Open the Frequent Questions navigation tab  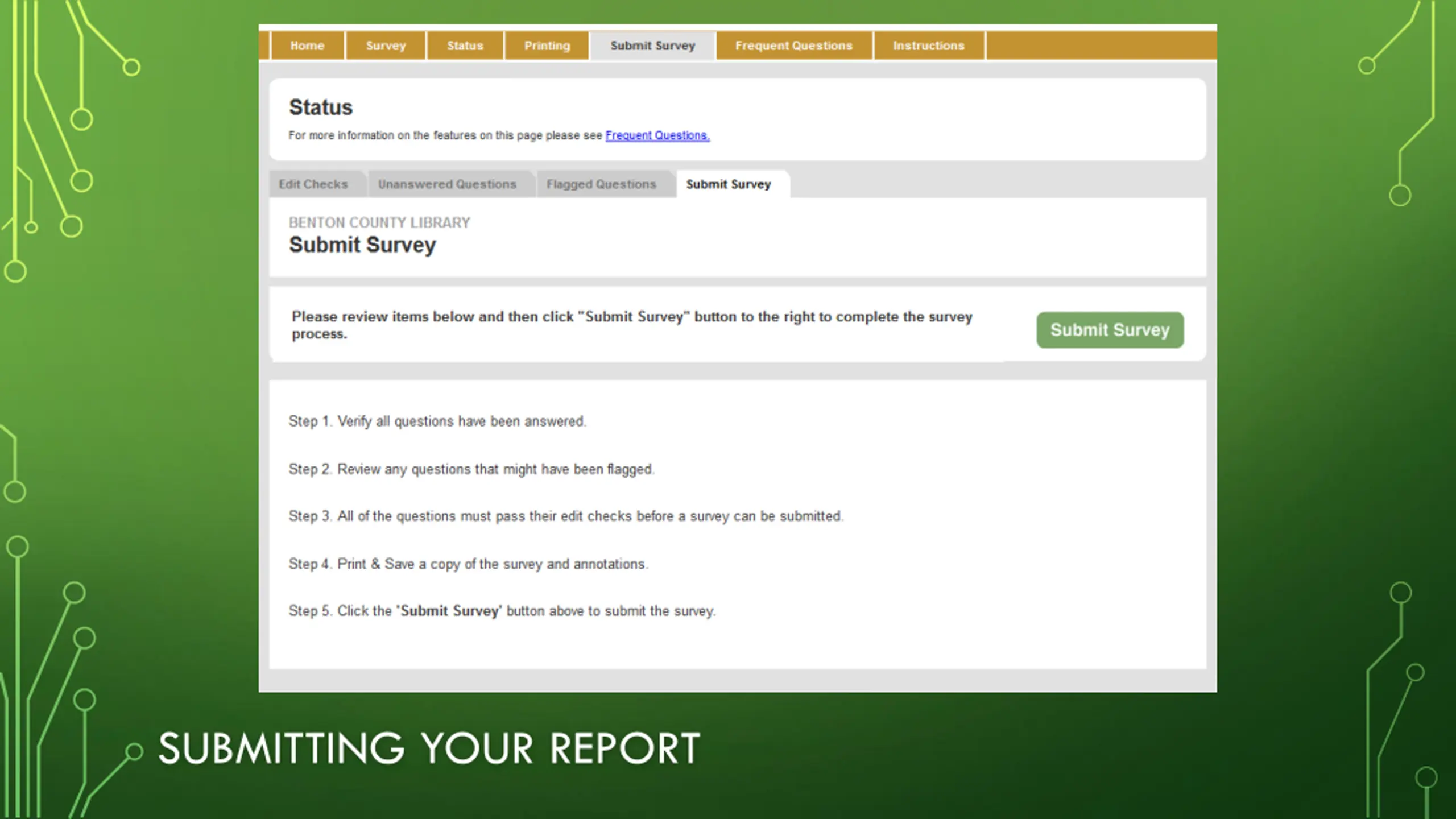tap(793, 45)
